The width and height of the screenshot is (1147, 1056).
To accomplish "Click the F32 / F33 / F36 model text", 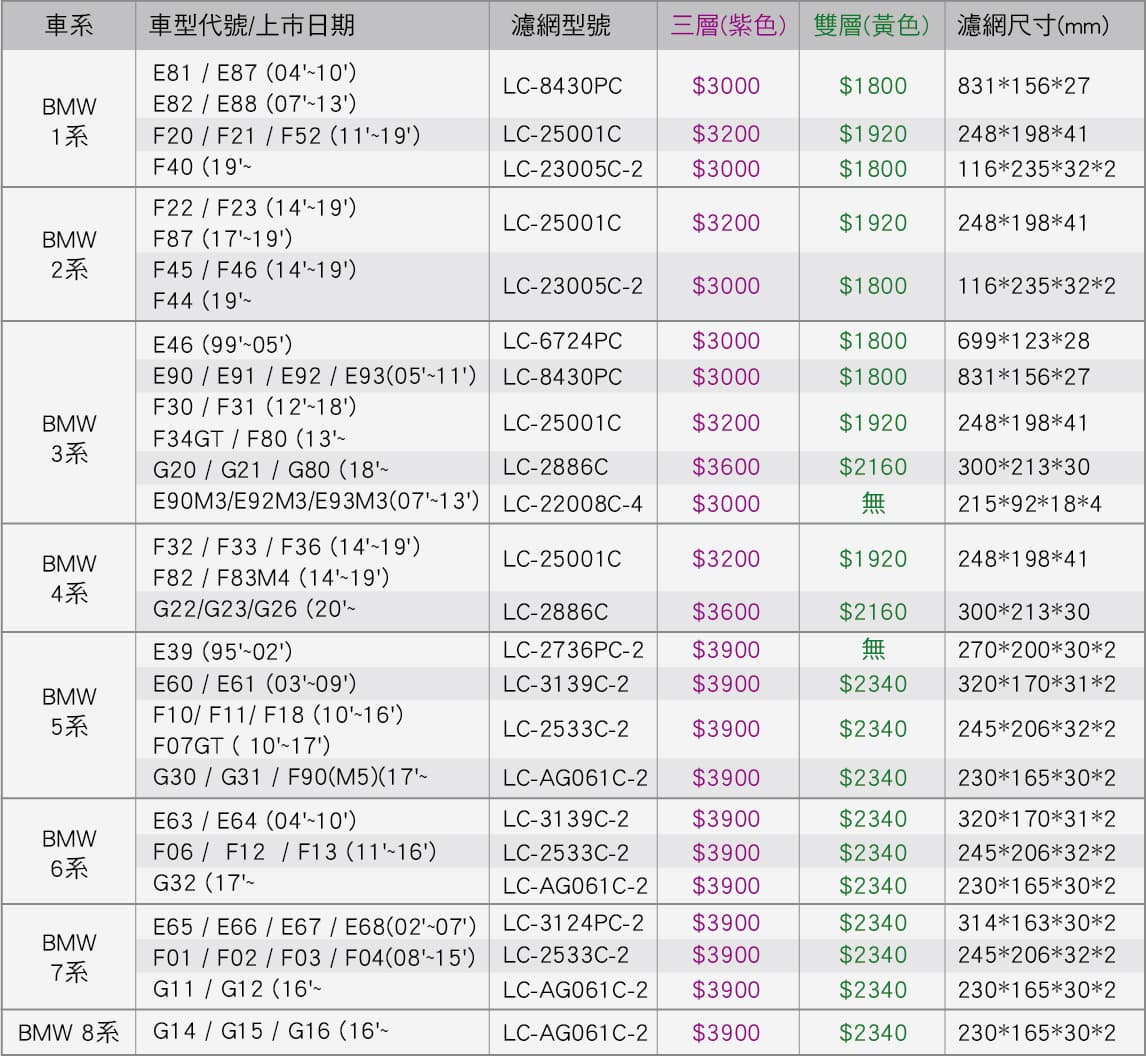I will coord(287,547).
